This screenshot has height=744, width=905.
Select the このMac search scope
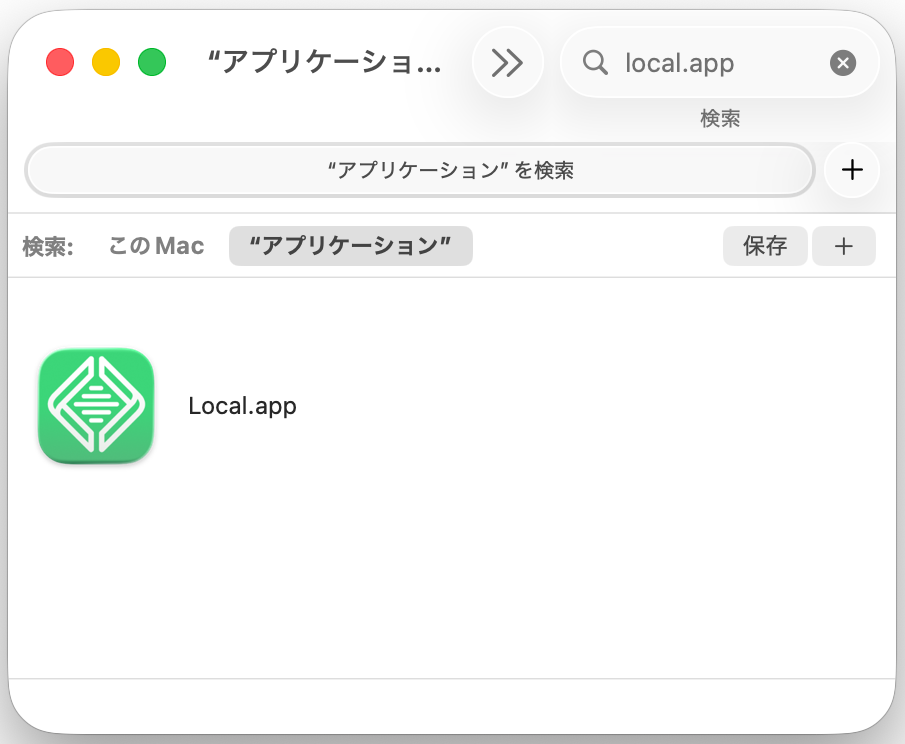point(156,246)
